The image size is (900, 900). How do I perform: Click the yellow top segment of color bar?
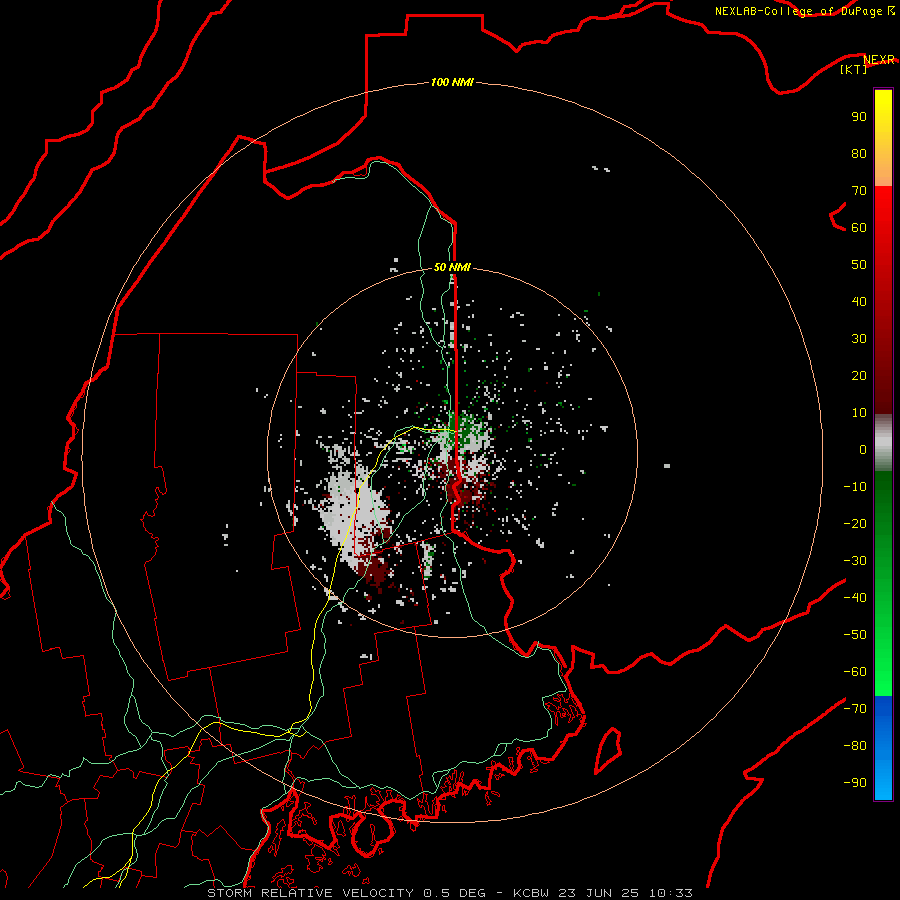click(x=883, y=138)
